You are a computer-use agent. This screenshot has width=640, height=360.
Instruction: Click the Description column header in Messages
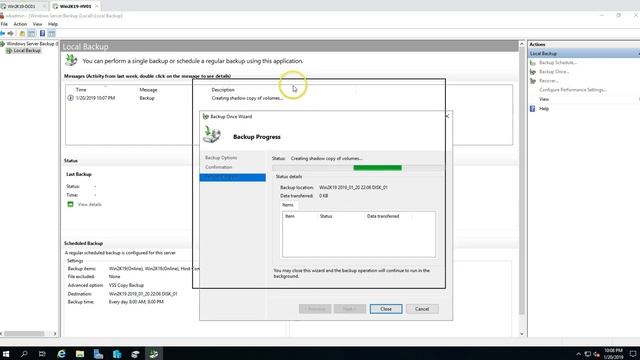(x=223, y=89)
